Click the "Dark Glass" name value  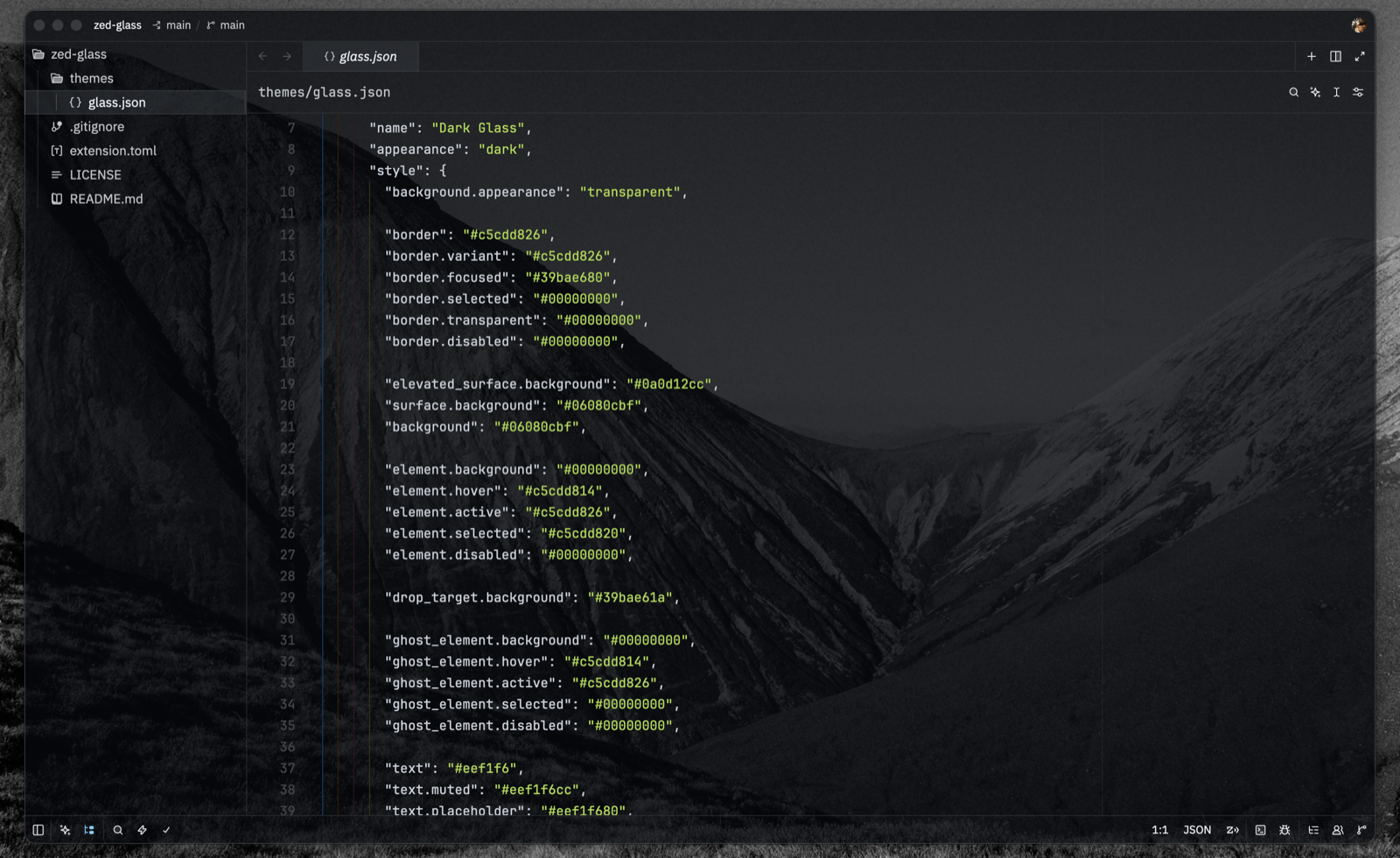[x=478, y=128]
